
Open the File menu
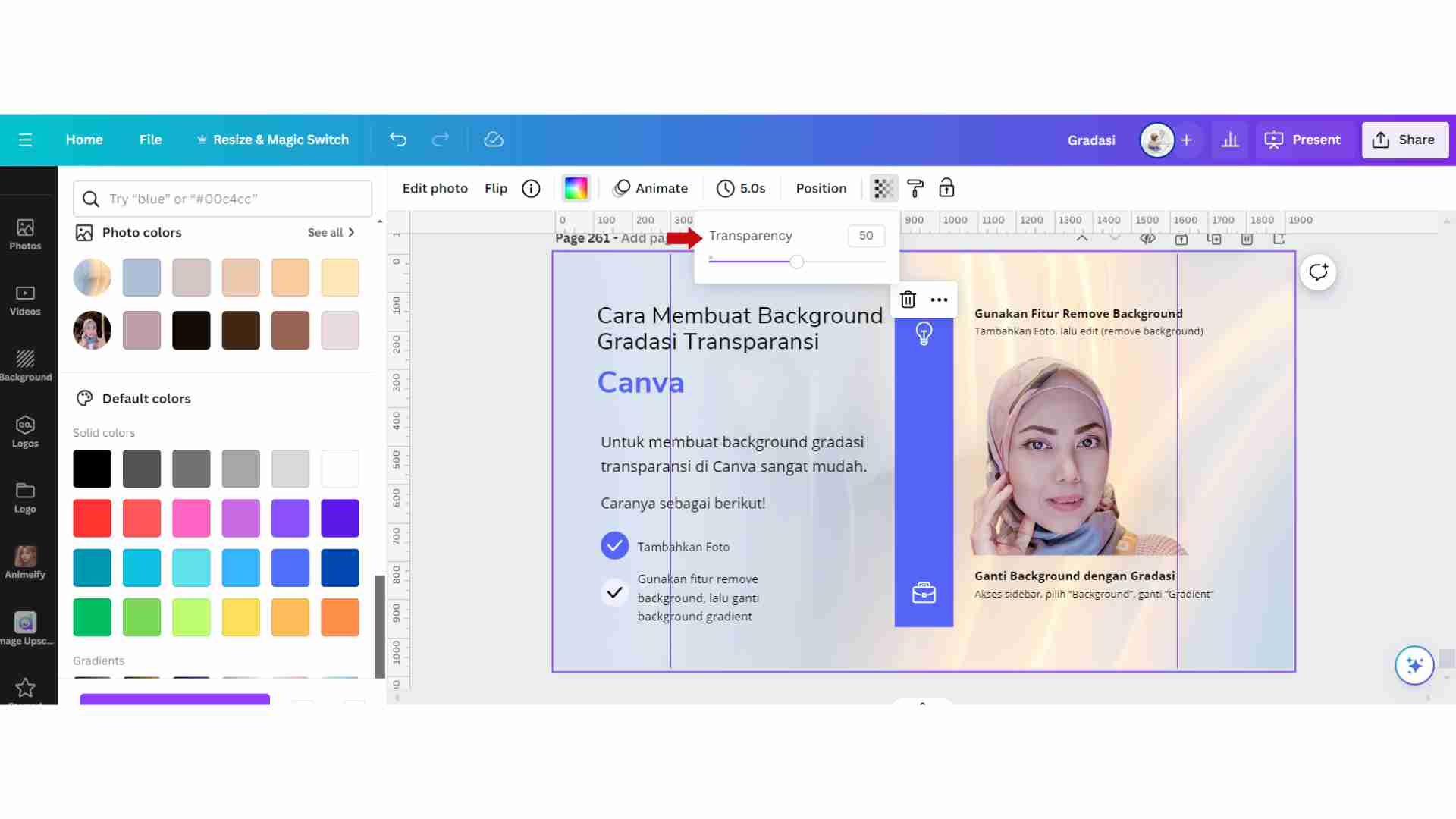coord(150,140)
